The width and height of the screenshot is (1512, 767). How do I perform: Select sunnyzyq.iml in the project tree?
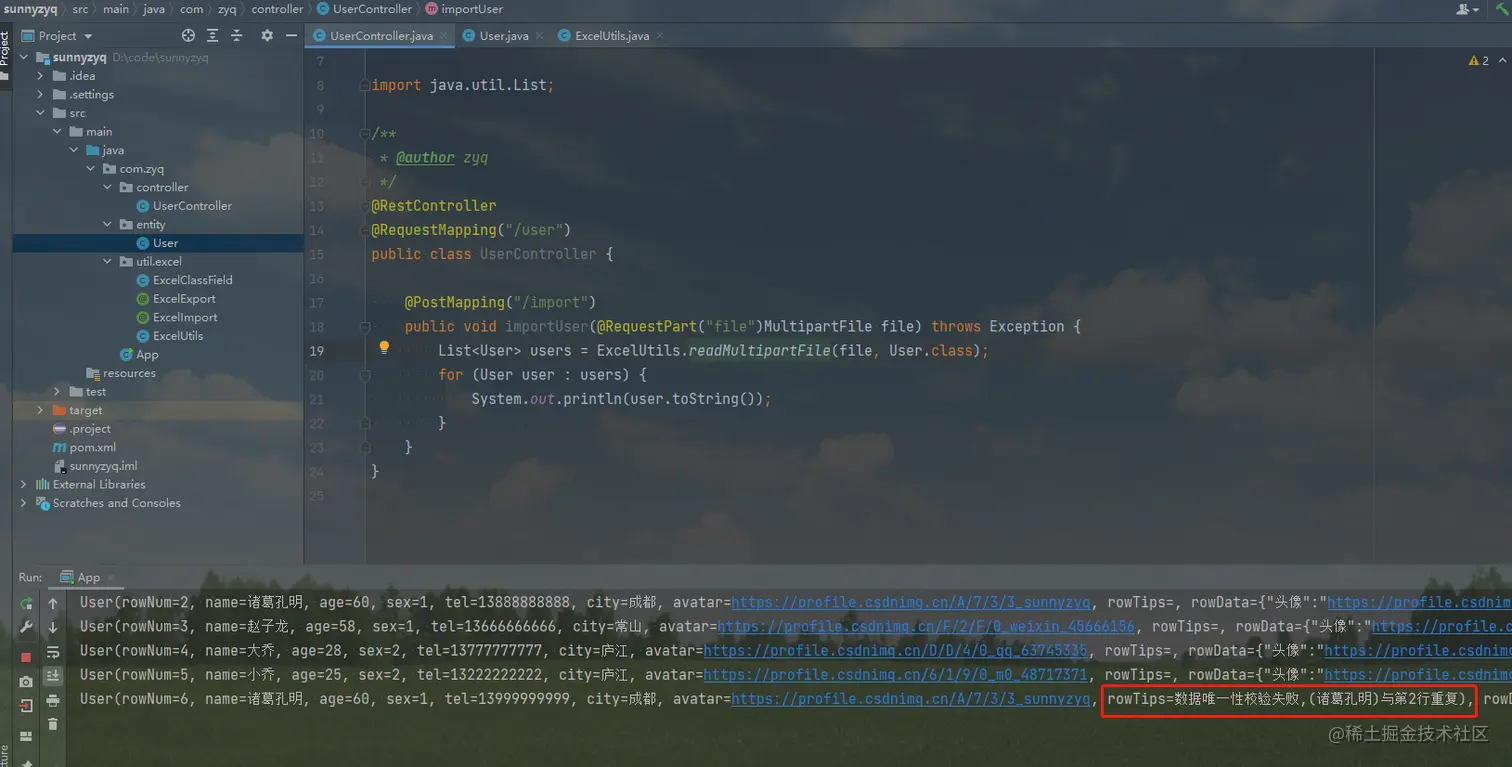(x=95, y=466)
